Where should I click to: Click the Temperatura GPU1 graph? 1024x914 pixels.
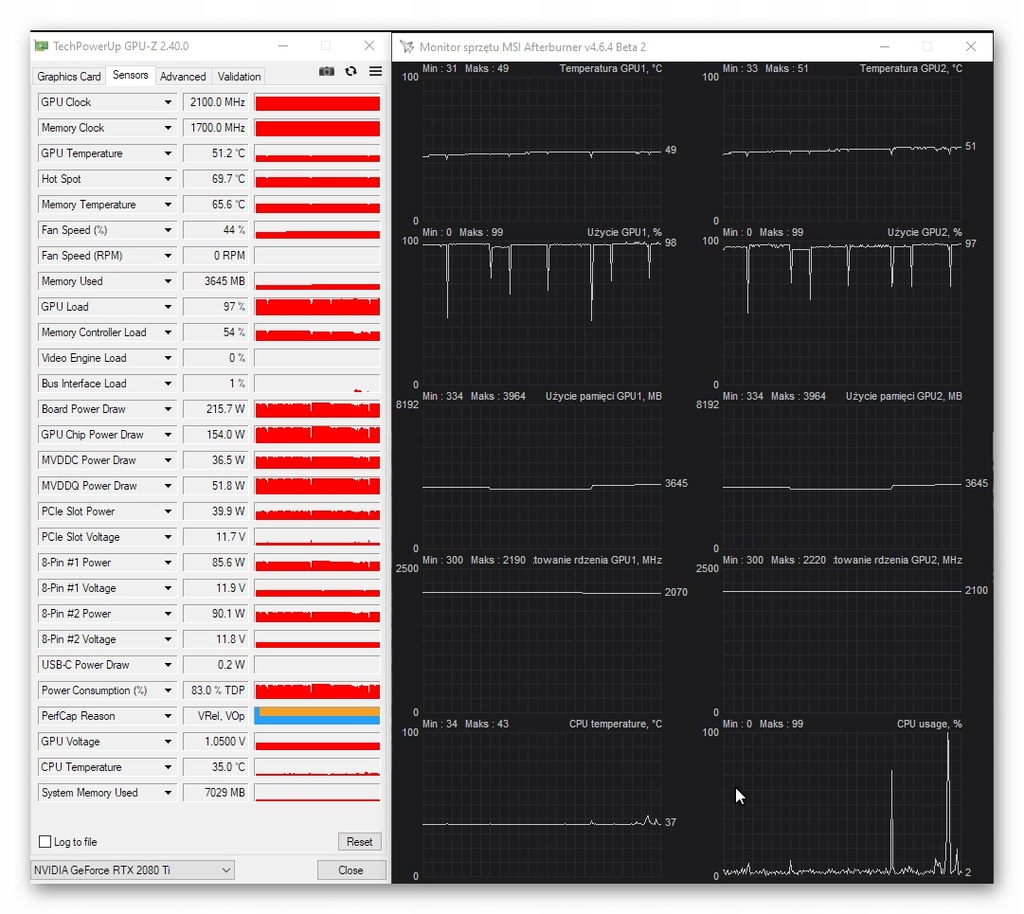(541, 149)
